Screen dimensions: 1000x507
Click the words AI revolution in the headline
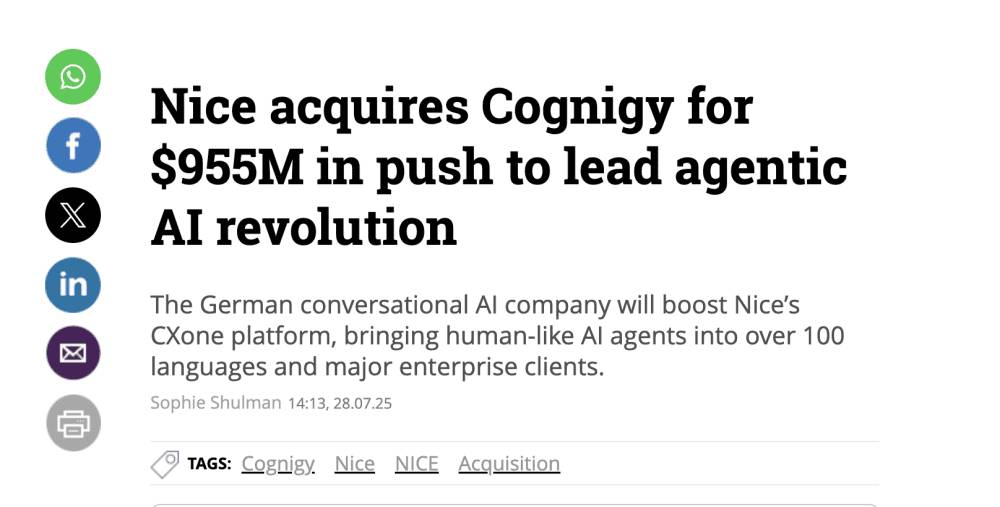click(x=303, y=227)
